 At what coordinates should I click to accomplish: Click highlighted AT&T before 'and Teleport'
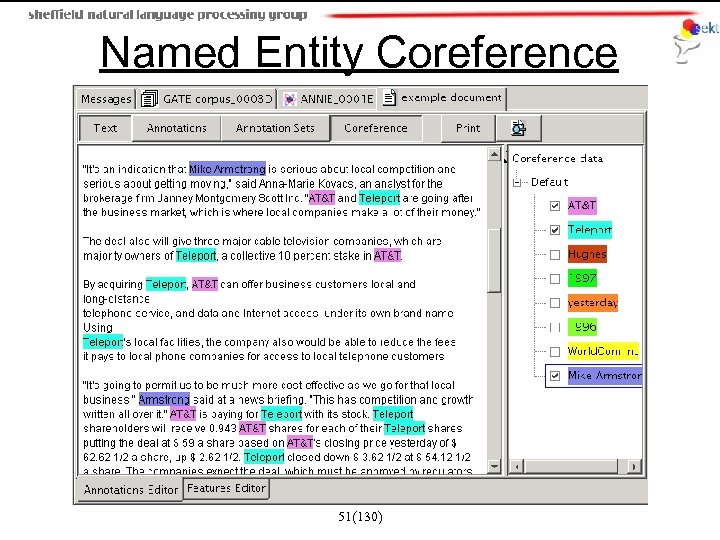coord(322,198)
